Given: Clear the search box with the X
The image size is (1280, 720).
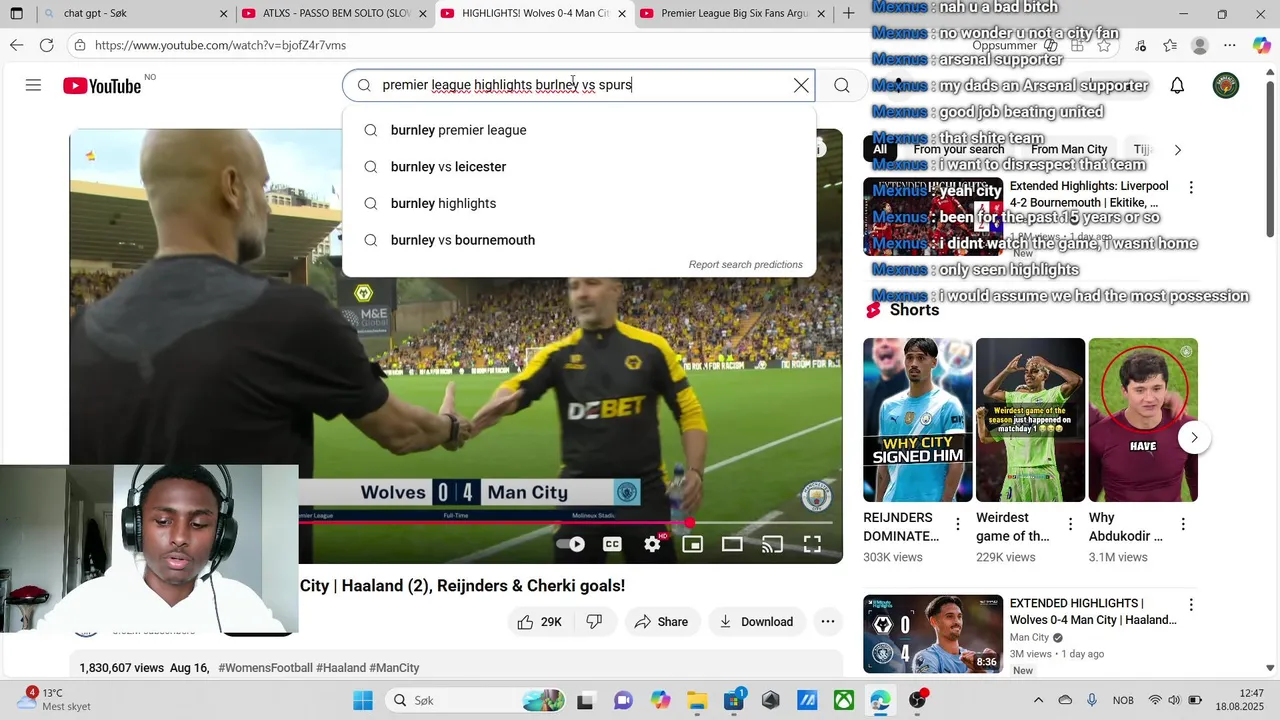Looking at the screenshot, I should point(801,86).
